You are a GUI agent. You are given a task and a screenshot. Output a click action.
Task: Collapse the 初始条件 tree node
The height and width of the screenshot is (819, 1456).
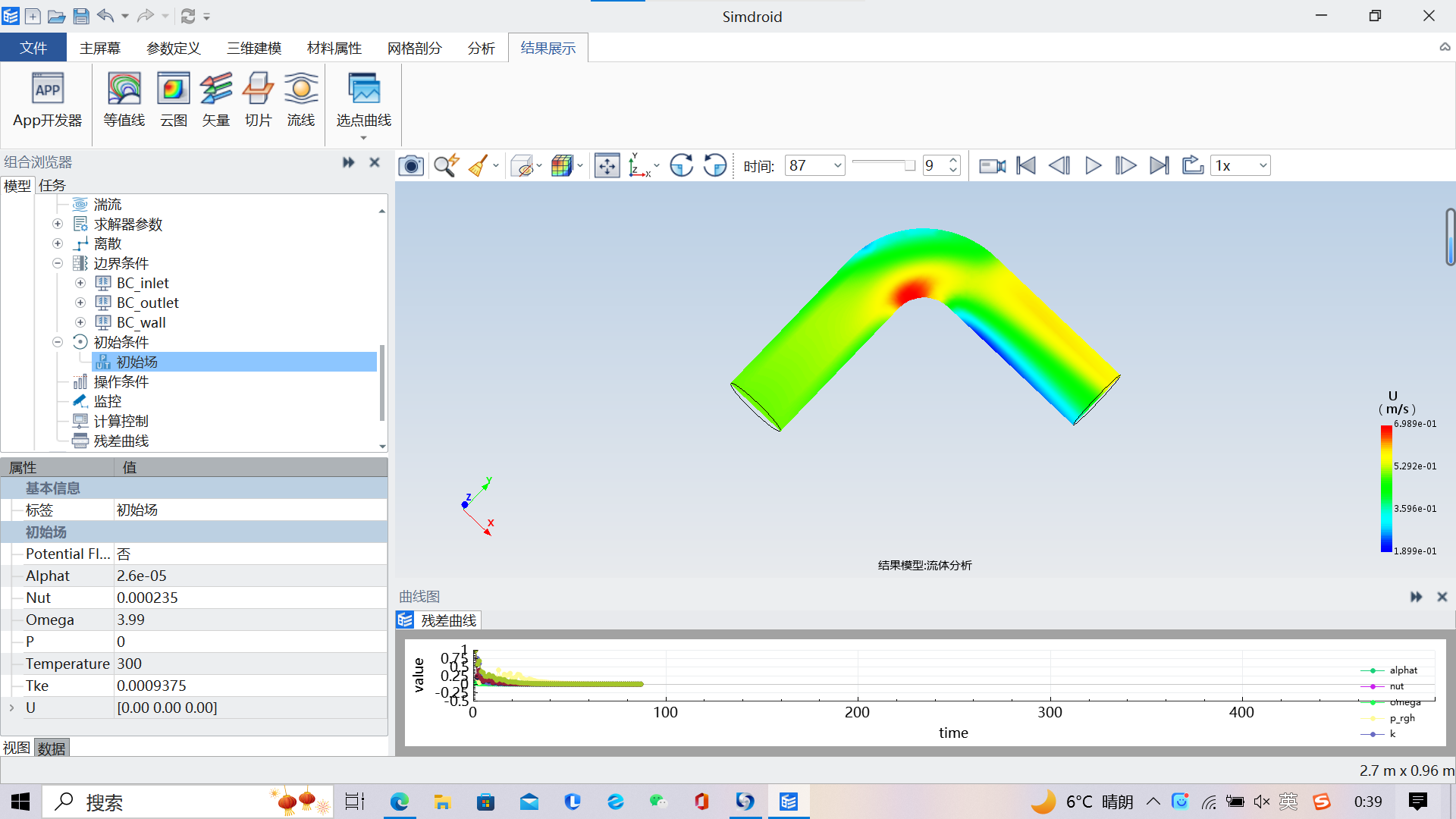(58, 342)
